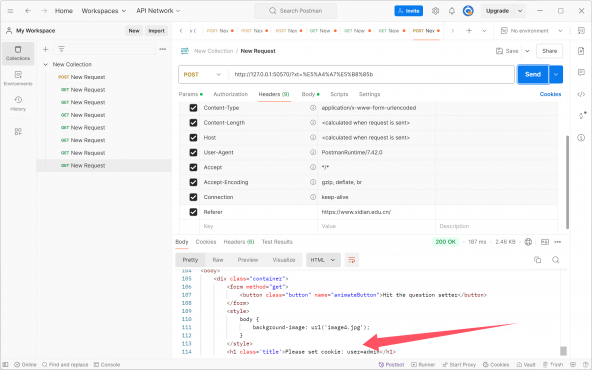Viewport: 592px width, 370px height.
Task: Click the headers table vertical scrollbar
Action: click(567, 182)
